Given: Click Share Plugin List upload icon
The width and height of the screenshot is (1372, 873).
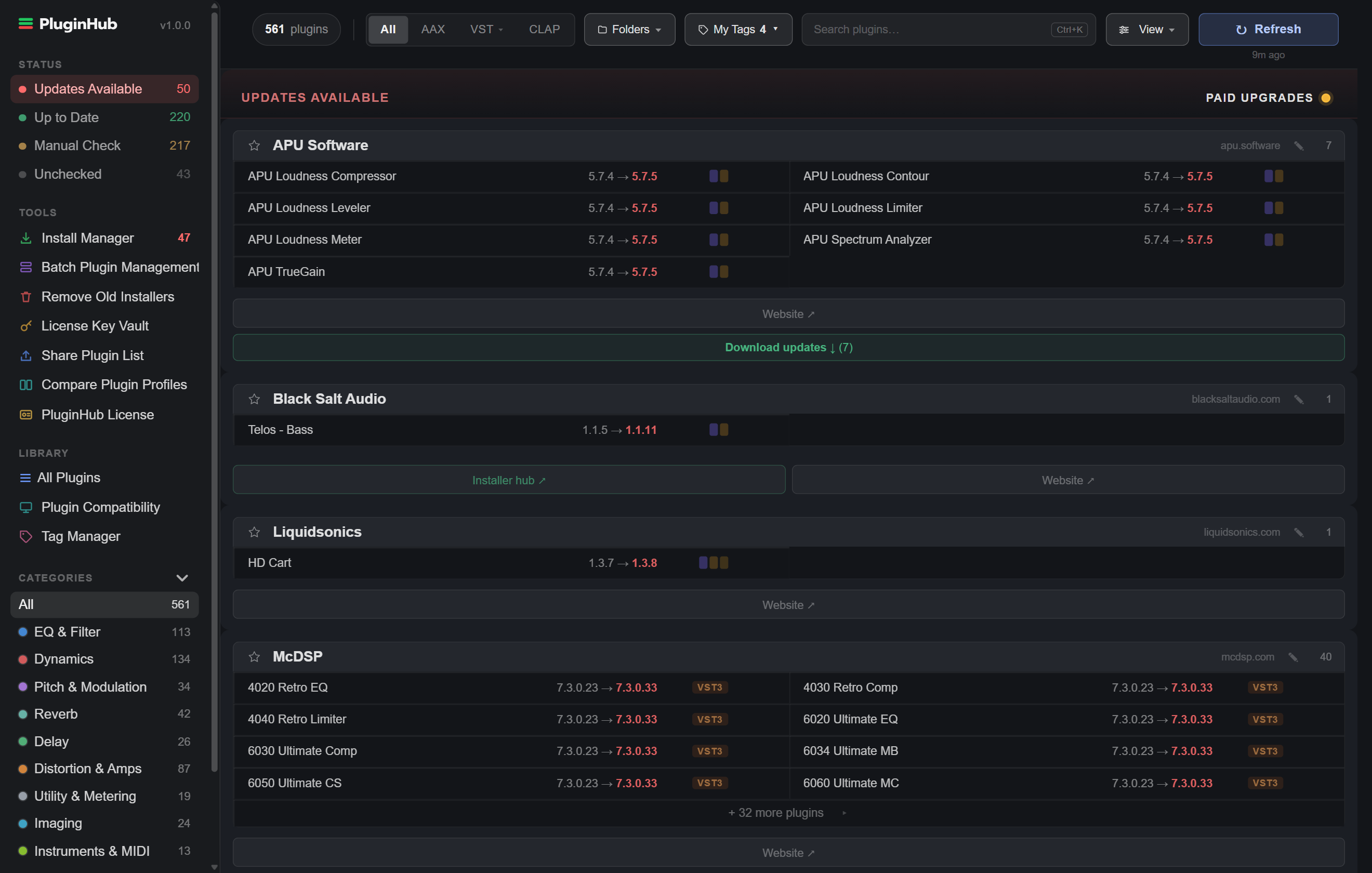Looking at the screenshot, I should [x=25, y=355].
